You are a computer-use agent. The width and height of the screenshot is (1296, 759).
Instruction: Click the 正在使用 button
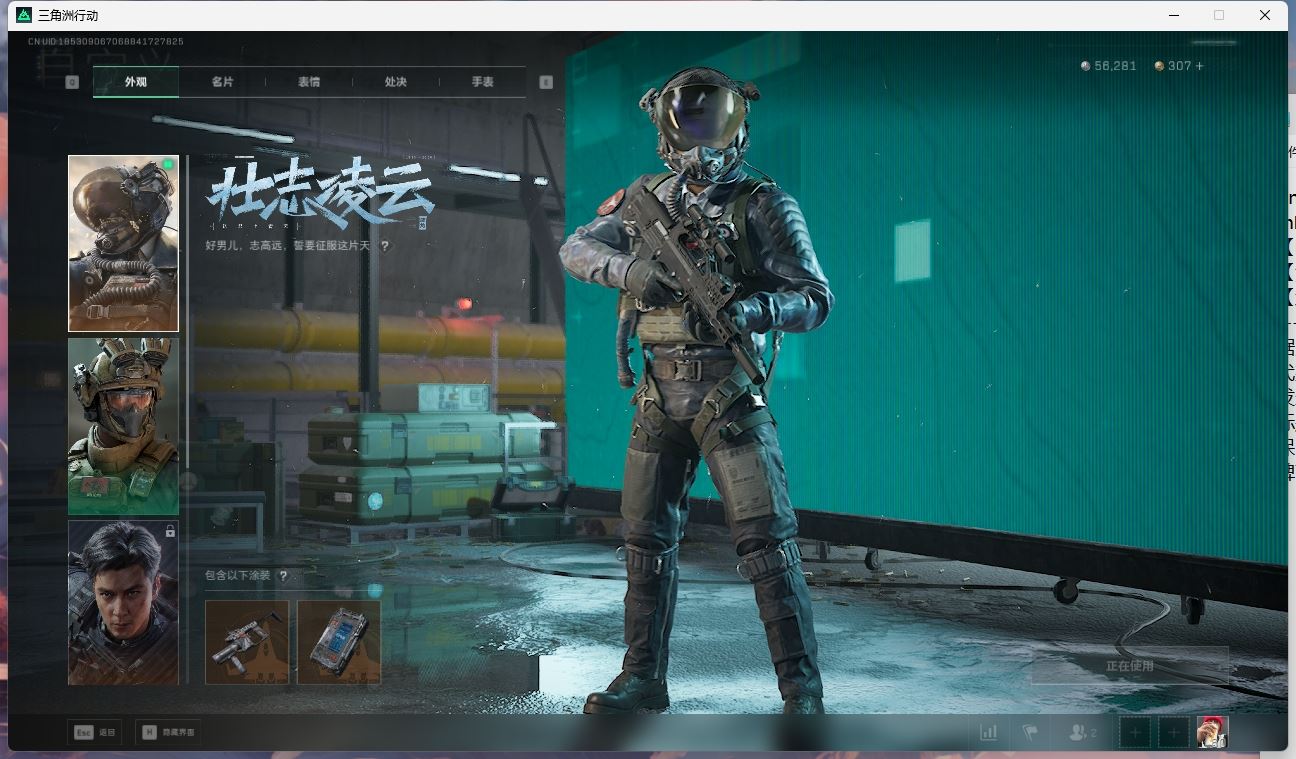1129,665
